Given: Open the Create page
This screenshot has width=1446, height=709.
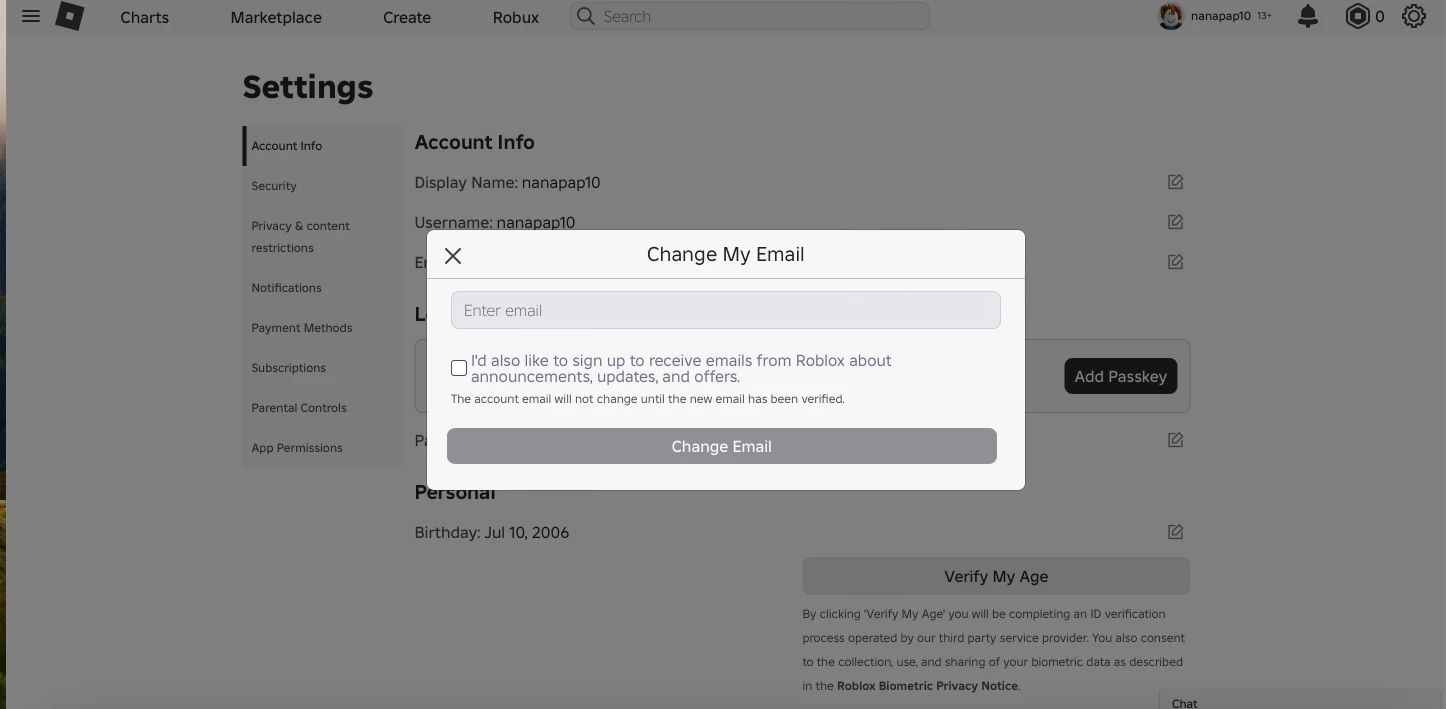Looking at the screenshot, I should tap(407, 17).
